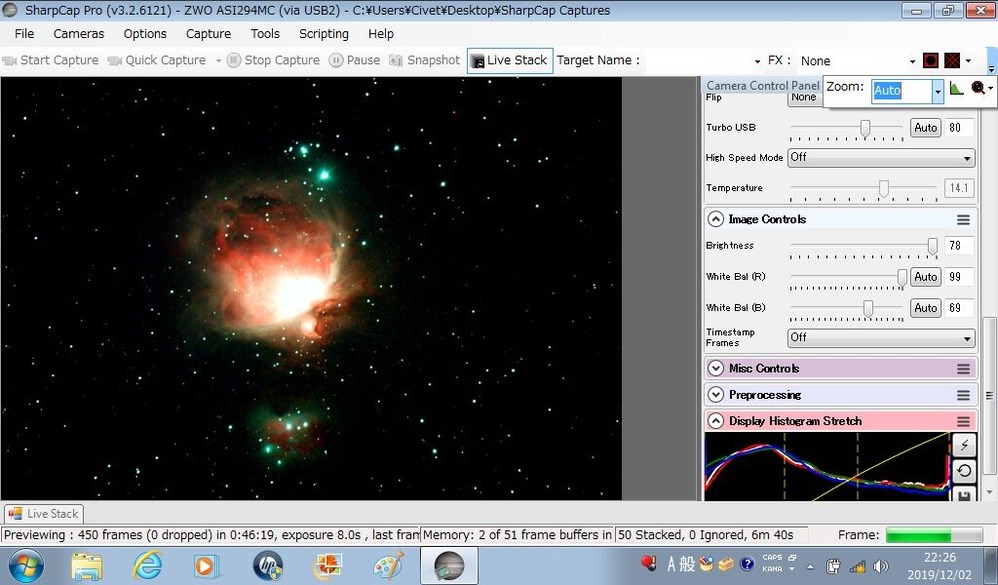Open the toolbar overflow arrow at the right end

point(991,67)
